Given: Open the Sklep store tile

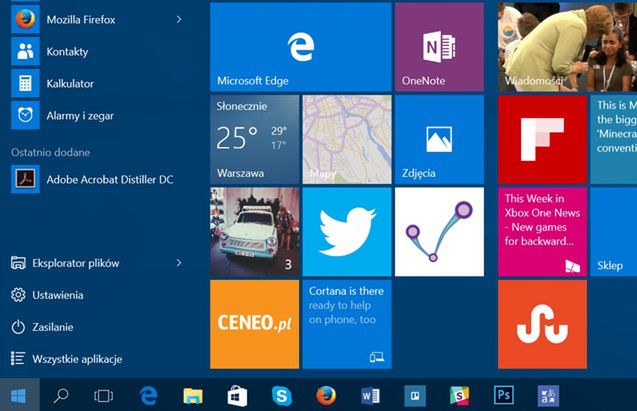Looking at the screenshot, I should point(613,232).
